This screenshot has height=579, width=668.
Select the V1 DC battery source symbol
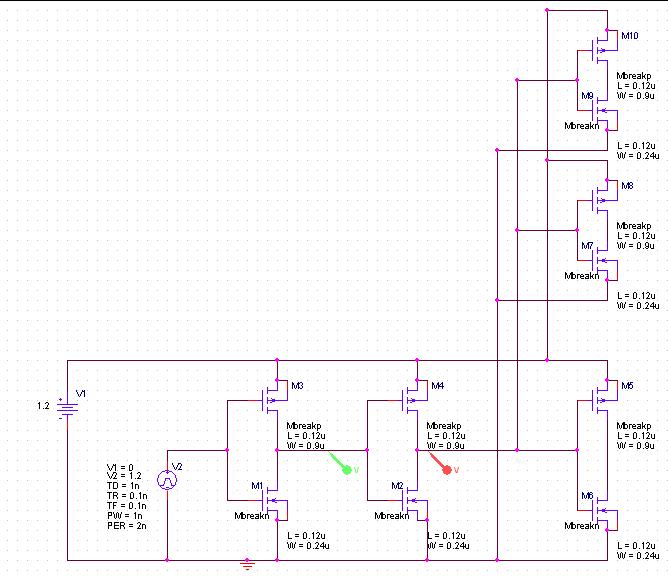pyautogui.click(x=67, y=406)
